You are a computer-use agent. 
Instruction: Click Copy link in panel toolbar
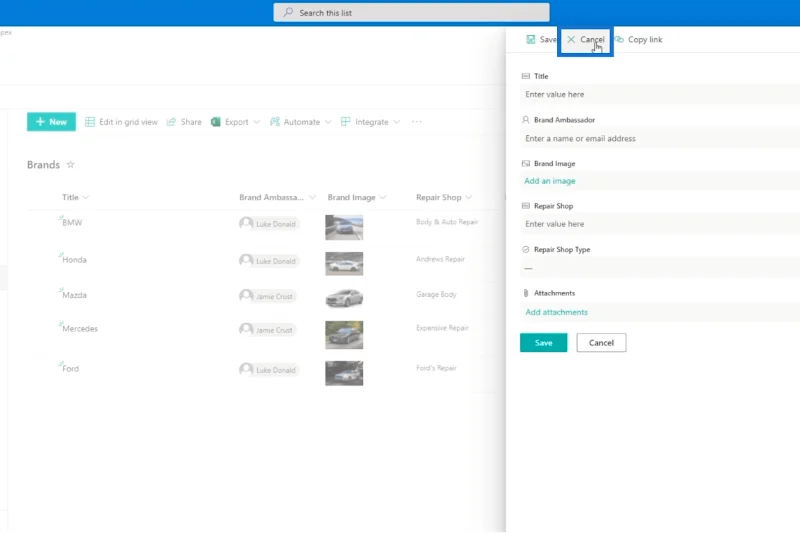pyautogui.click(x=639, y=39)
